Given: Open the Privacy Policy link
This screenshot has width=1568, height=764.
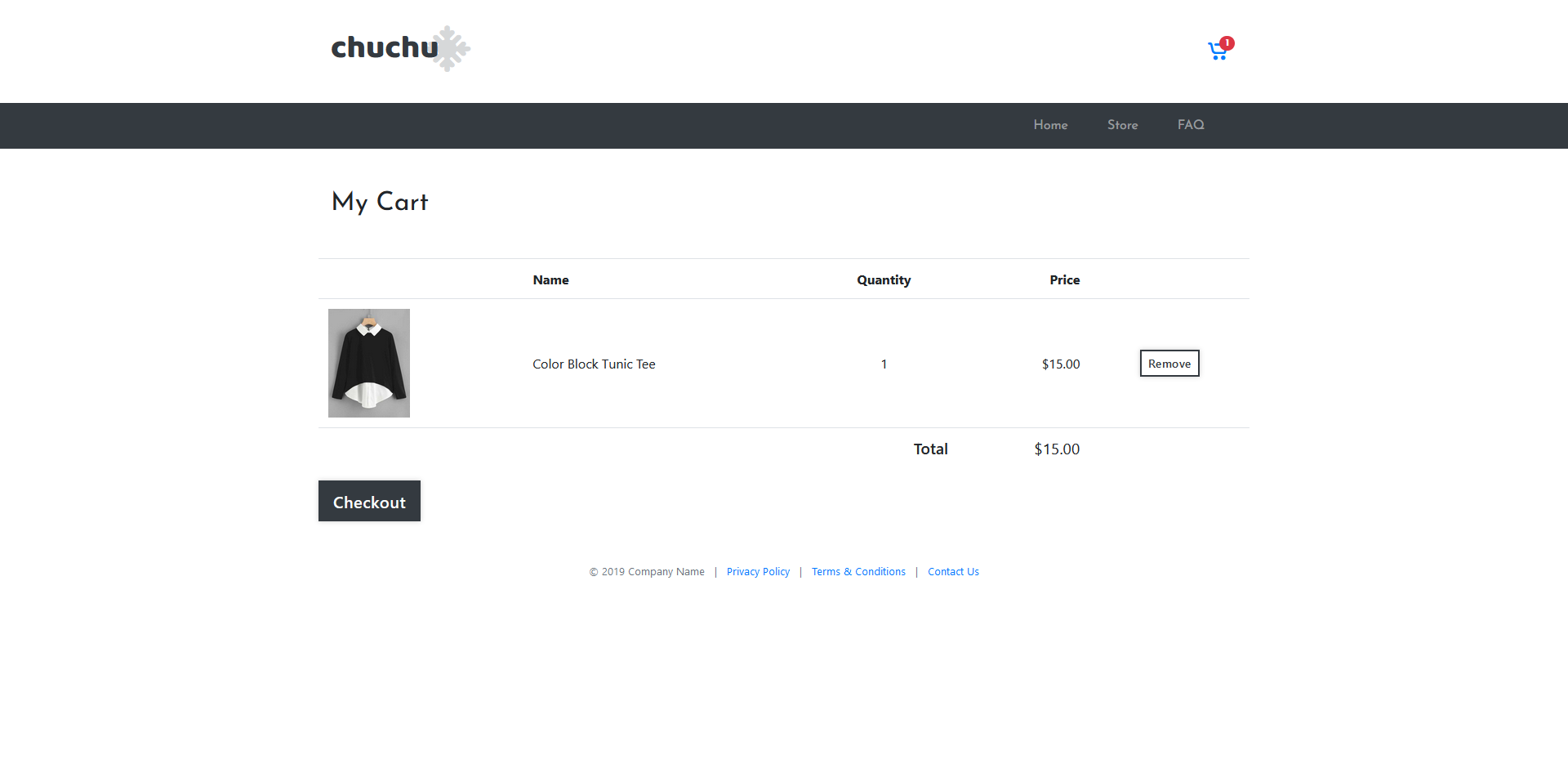Looking at the screenshot, I should (758, 572).
